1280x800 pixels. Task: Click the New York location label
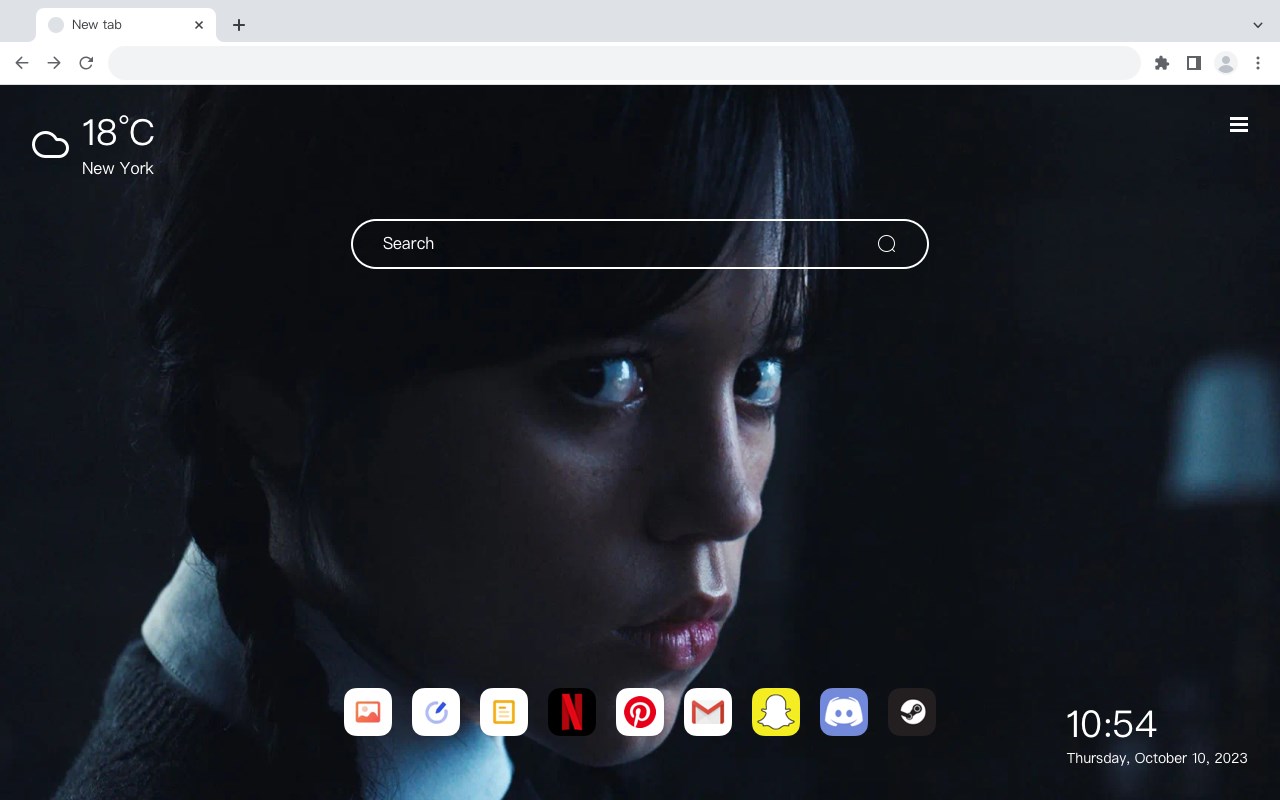point(118,168)
